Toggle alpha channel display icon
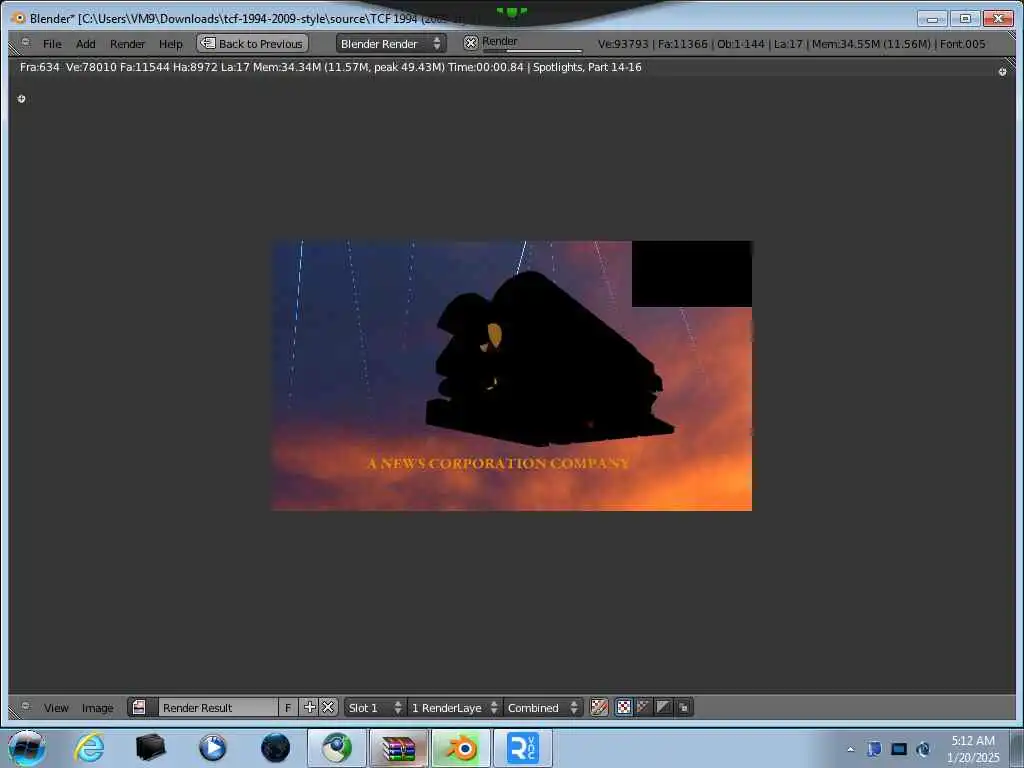 point(663,707)
